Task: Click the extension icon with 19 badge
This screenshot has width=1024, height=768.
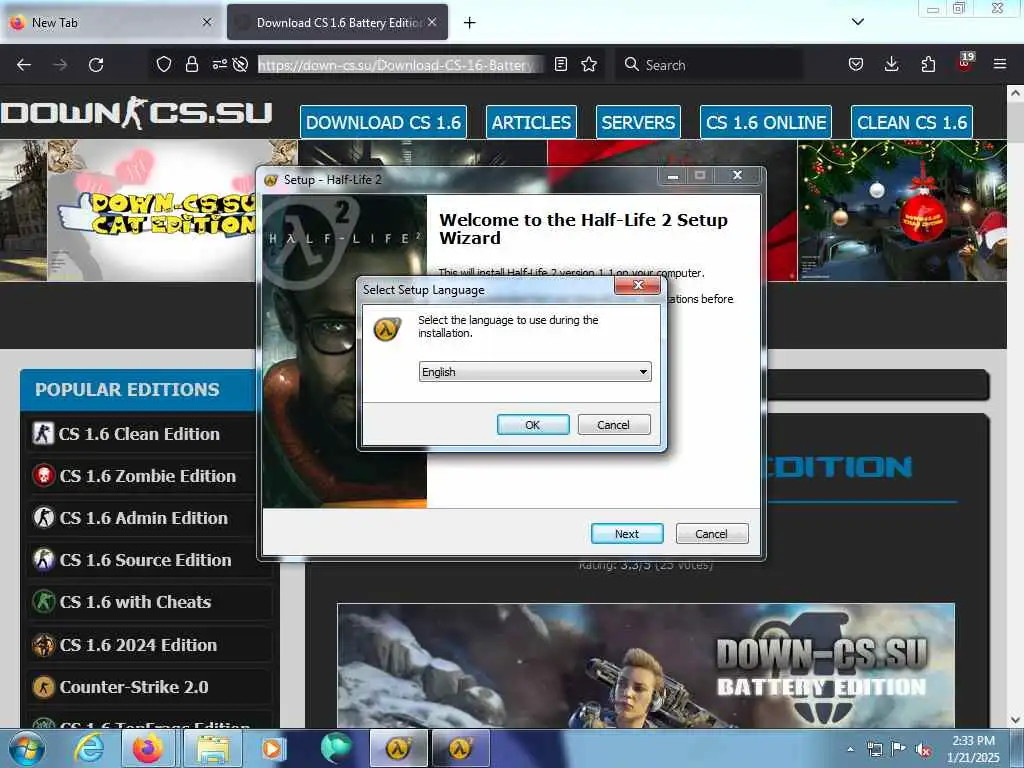Action: [965, 62]
